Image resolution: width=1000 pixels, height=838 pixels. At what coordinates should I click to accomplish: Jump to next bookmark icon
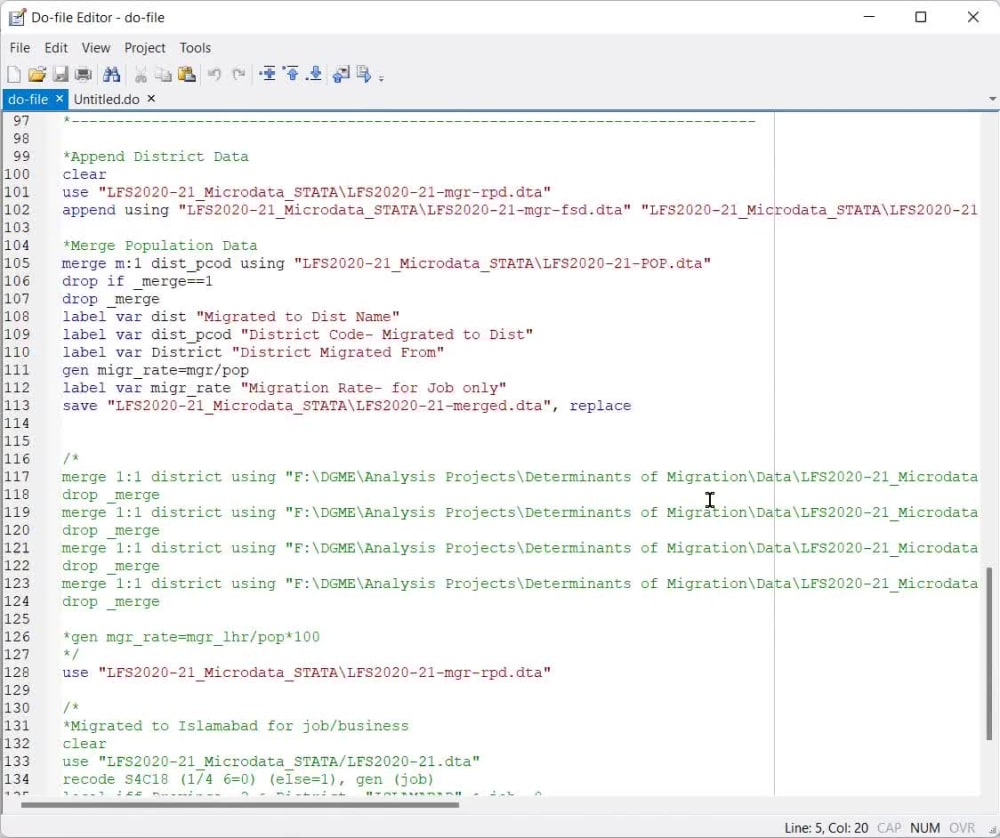click(x=314, y=75)
